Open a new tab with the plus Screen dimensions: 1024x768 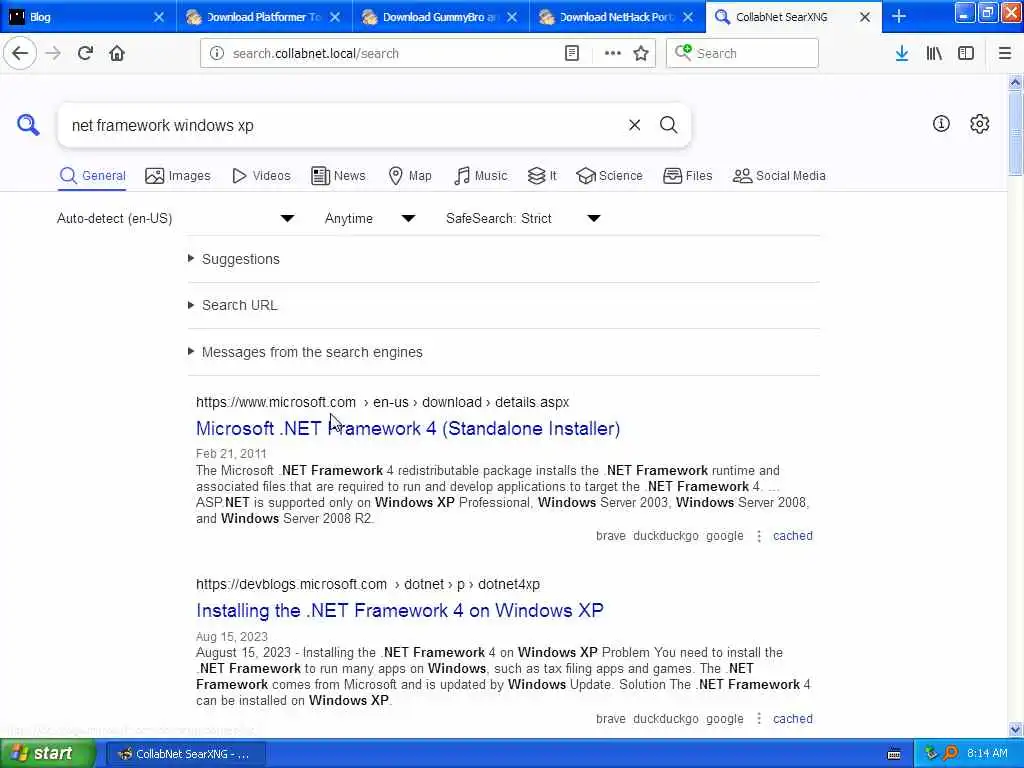point(899,16)
